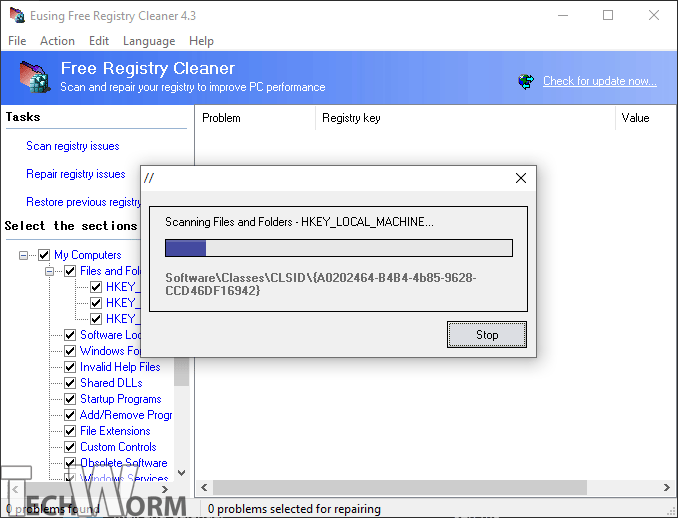Open the Language menu
This screenshot has width=678, height=518.
[149, 41]
